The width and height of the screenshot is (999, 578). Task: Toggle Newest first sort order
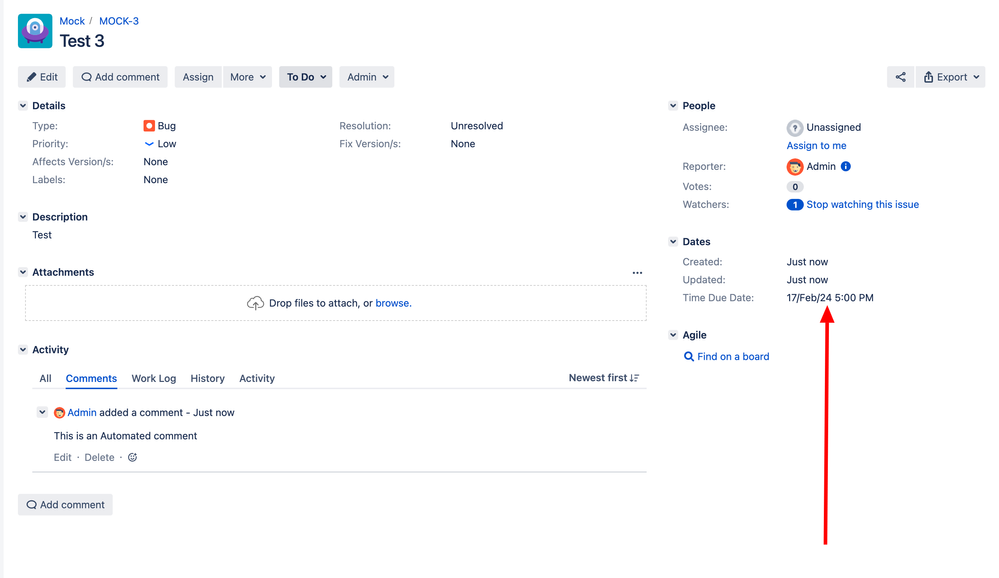(604, 378)
